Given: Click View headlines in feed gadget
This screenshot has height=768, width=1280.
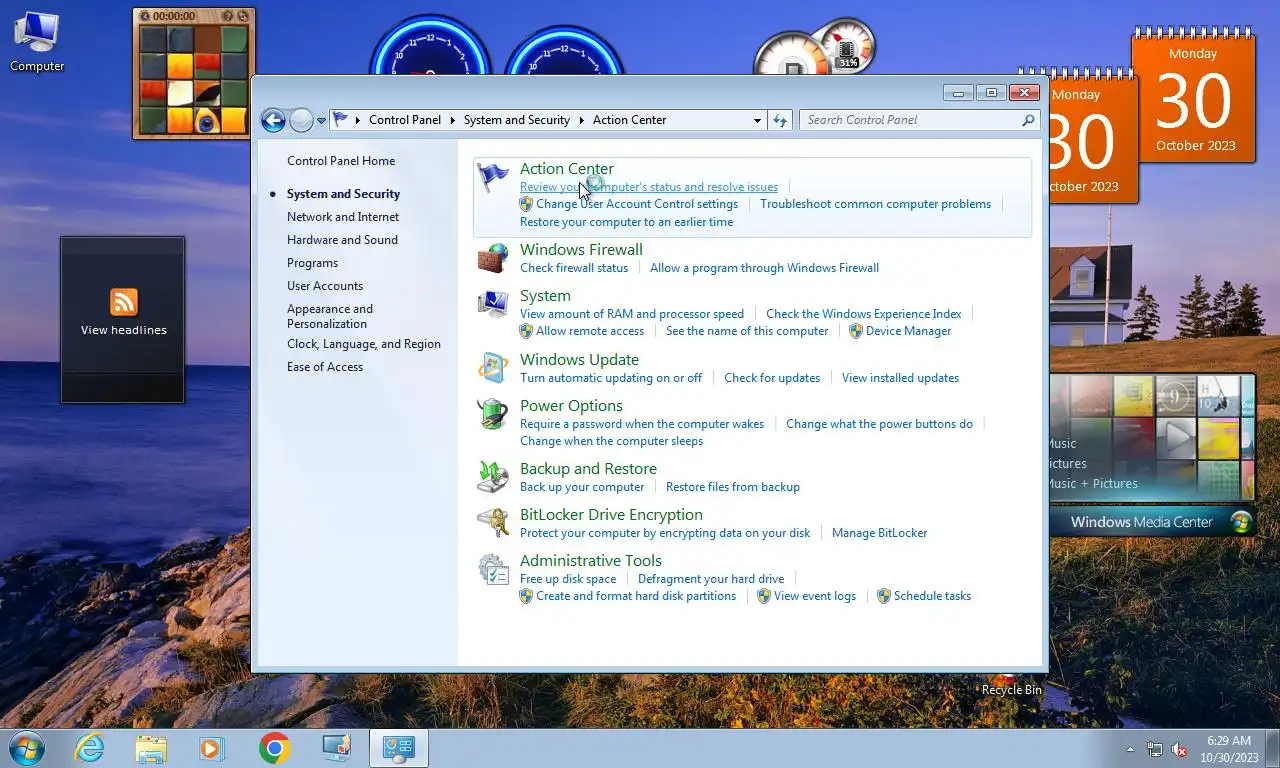Looking at the screenshot, I should (124, 330).
